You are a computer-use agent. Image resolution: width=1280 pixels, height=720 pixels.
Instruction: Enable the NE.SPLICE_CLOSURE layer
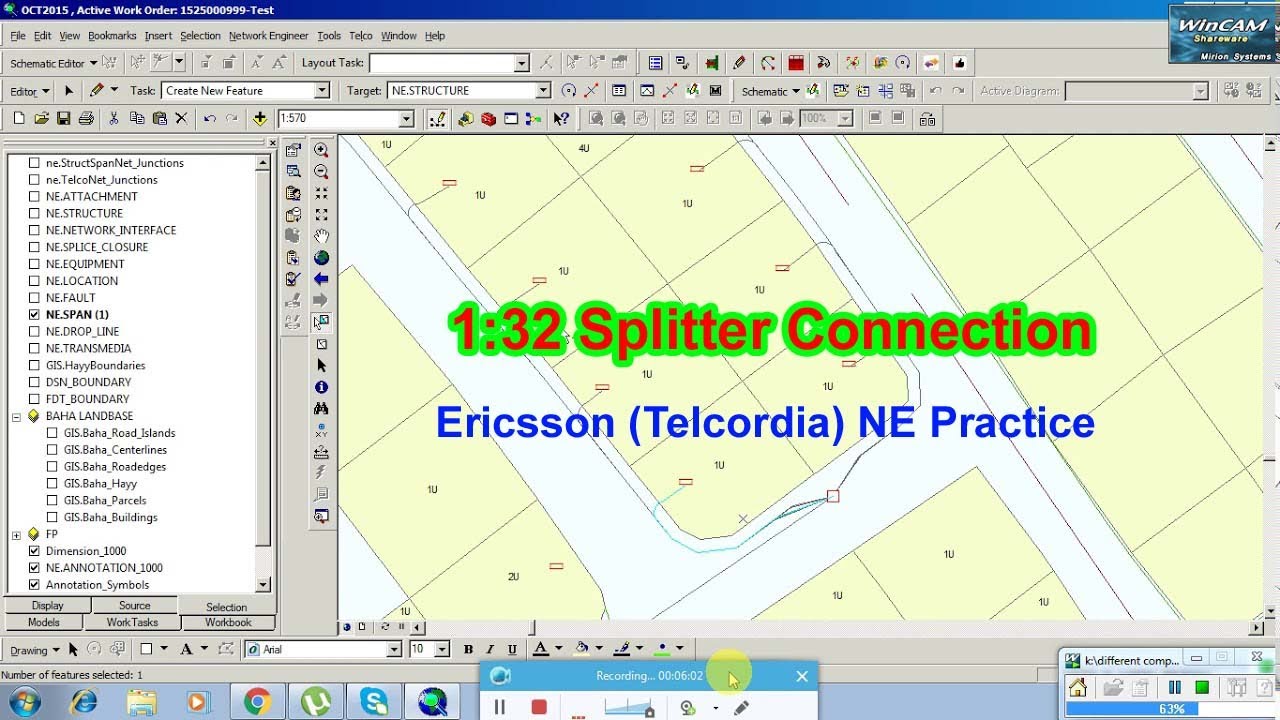point(35,247)
